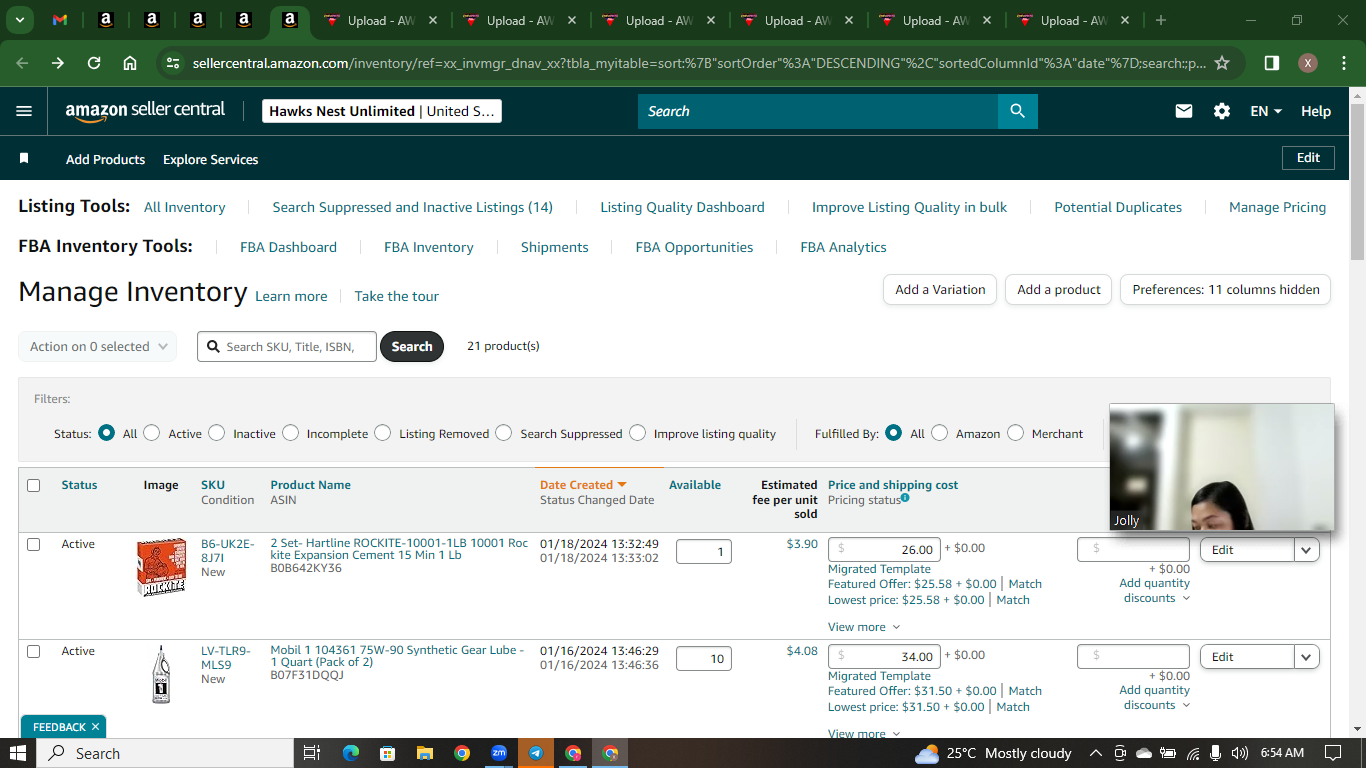Expand the Edit arrow for the Rockite listing
1366x768 pixels.
coord(1307,549)
